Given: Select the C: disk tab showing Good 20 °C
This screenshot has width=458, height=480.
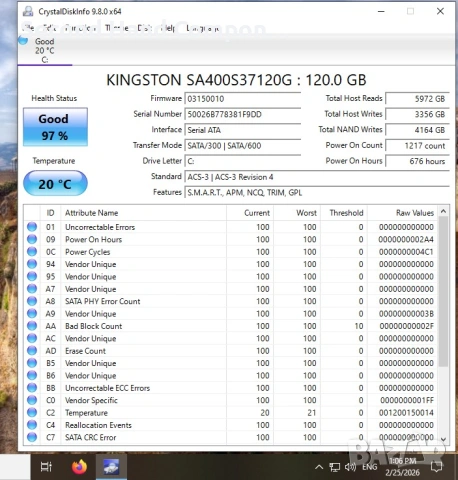Looking at the screenshot, I should point(45,51).
